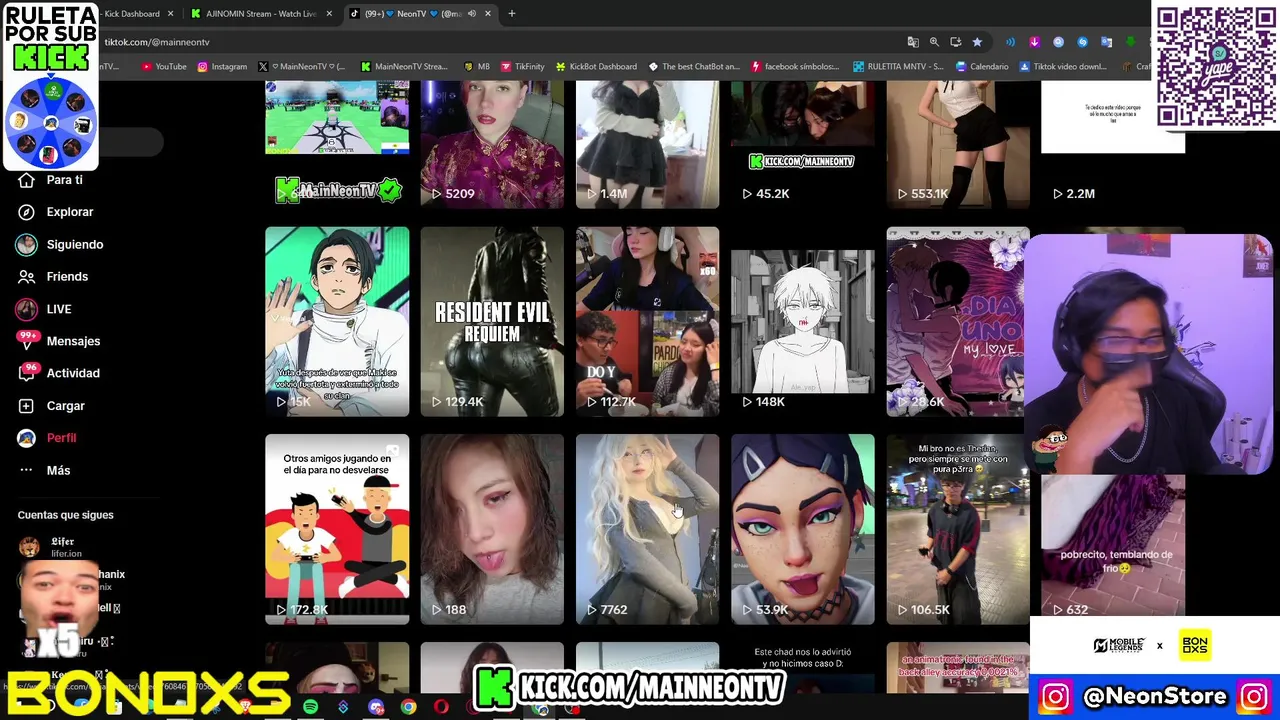Open the video with 1.4M views
This screenshot has height=720, width=1280.
pyautogui.click(x=647, y=145)
